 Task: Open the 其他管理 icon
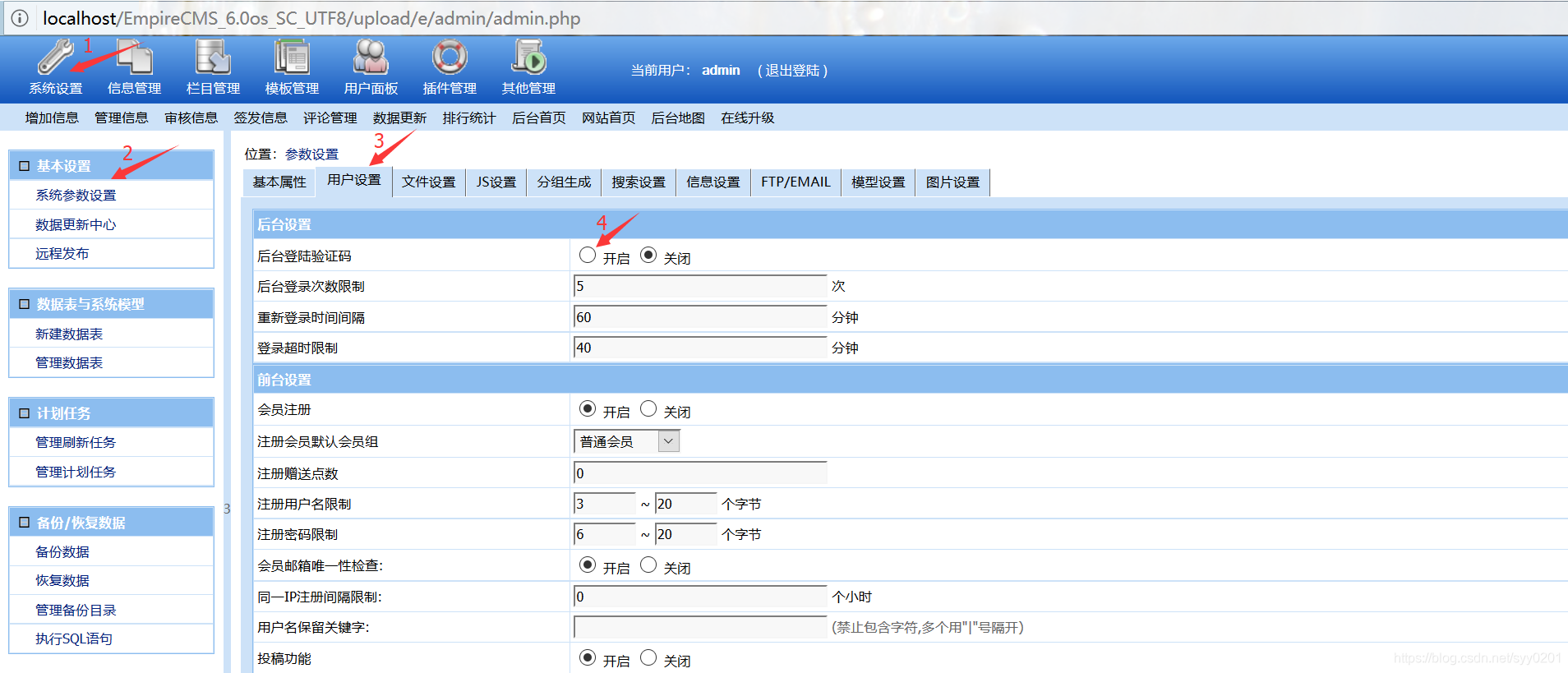coord(528,58)
